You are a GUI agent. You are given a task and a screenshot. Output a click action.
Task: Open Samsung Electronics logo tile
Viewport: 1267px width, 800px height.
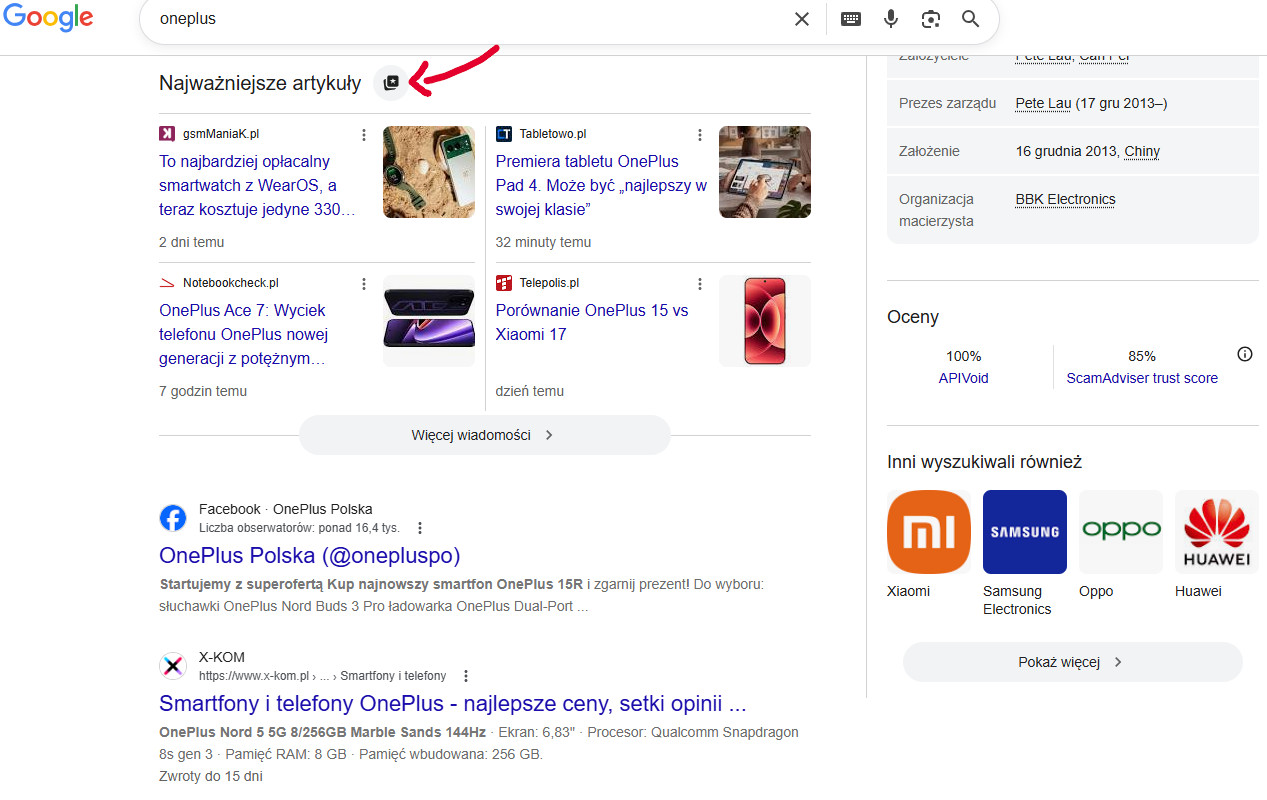(x=1025, y=532)
